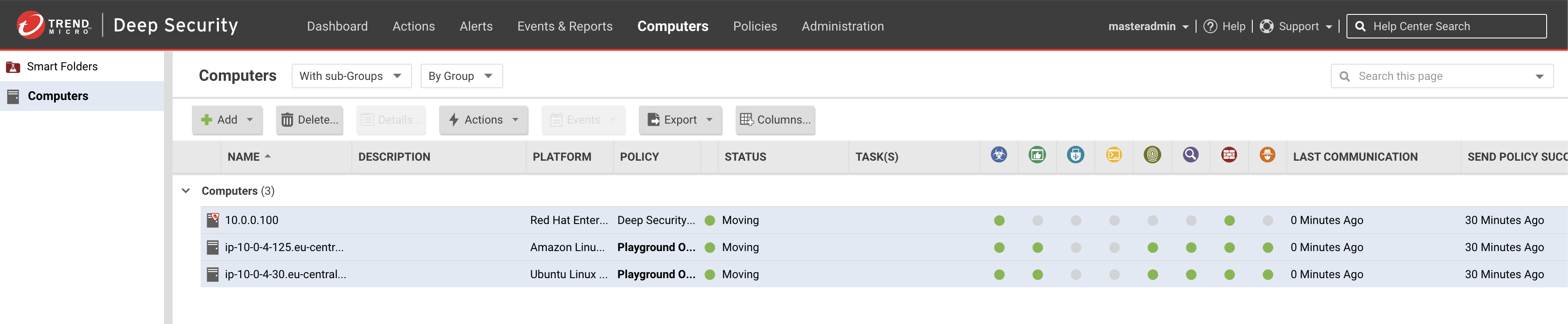Image resolution: width=1568 pixels, height=324 pixels.
Task: Click the Anti-Malware column header icon
Action: tap(999, 155)
